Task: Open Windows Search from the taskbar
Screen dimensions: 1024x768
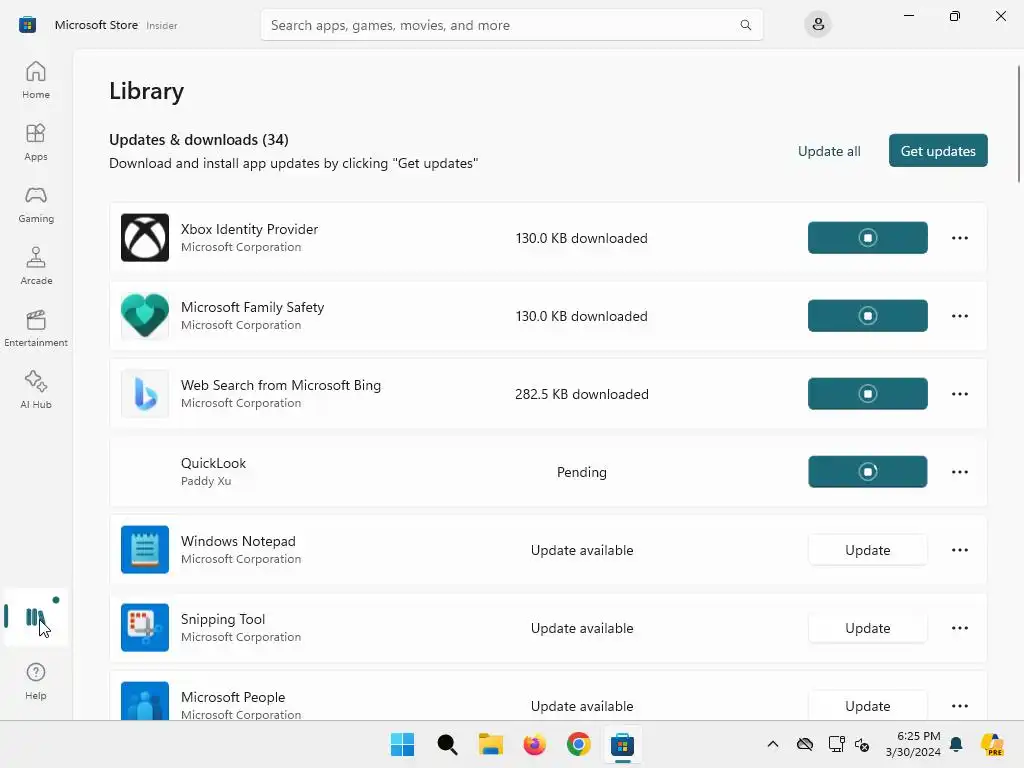Action: pos(447,744)
